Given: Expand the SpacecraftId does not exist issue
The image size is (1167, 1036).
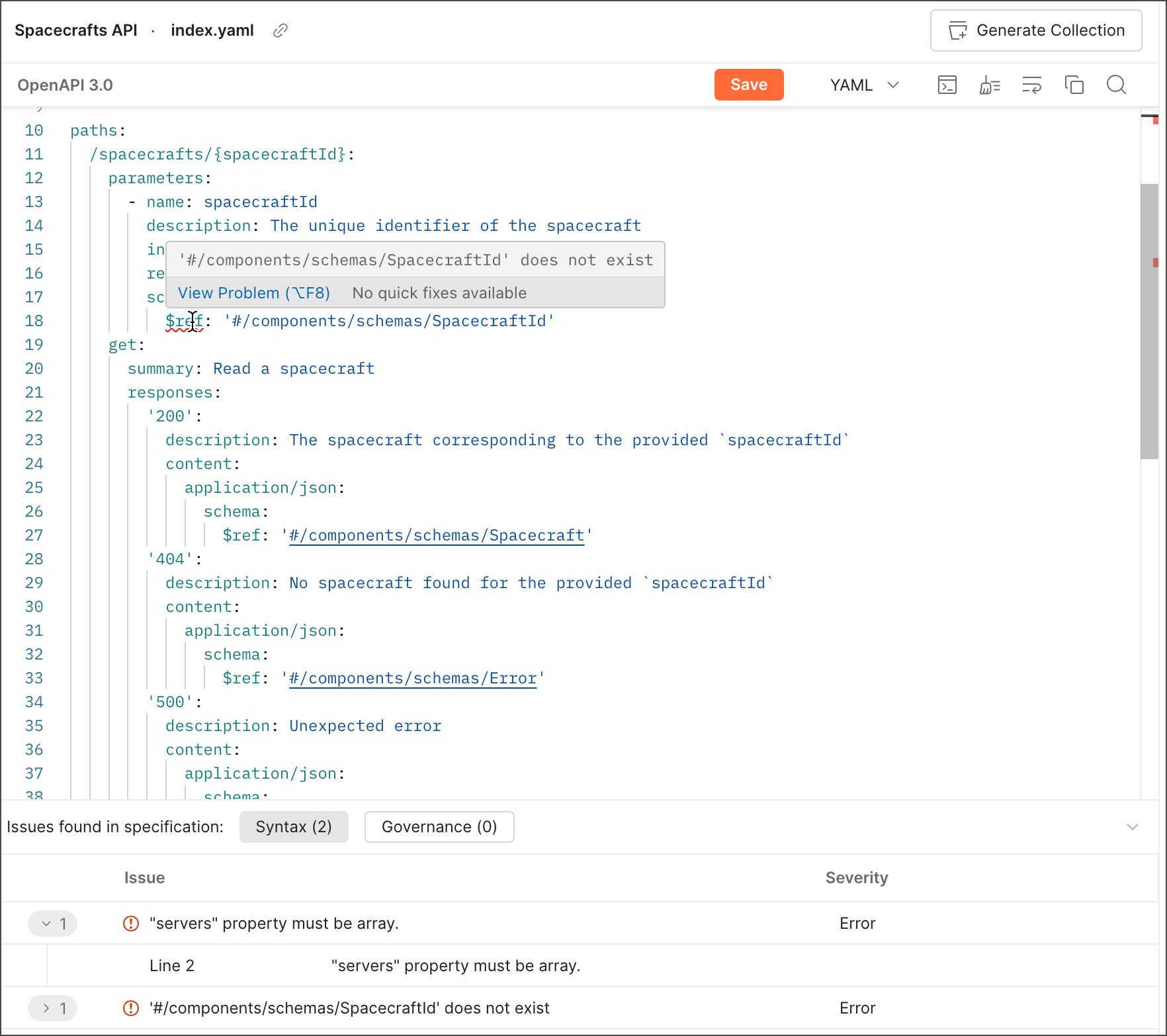Looking at the screenshot, I should click(52, 1008).
